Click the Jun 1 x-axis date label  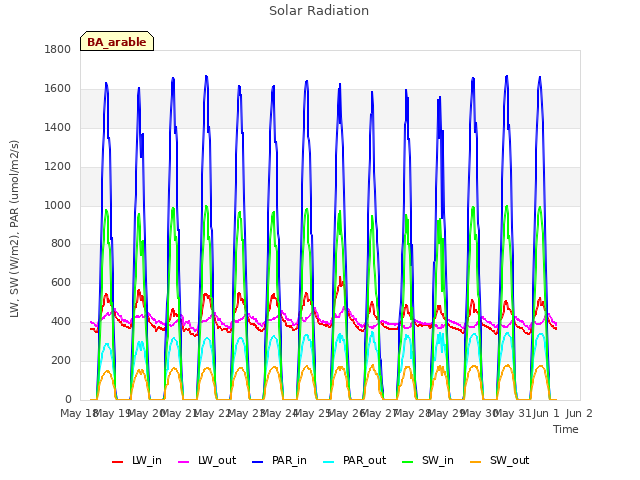point(546,413)
